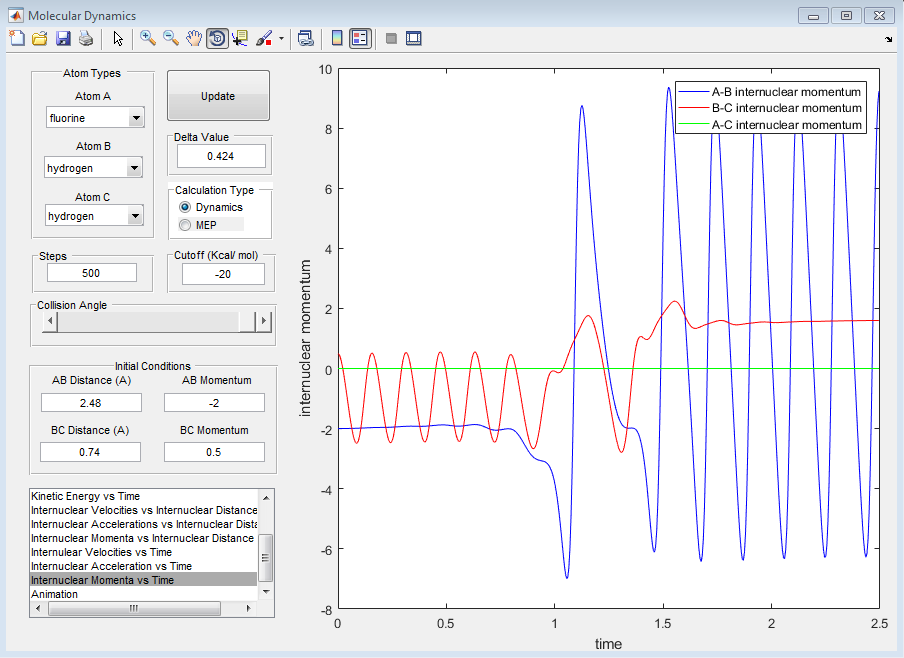Select the MEP calculation type
Image resolution: width=904 pixels, height=658 pixels.
(185, 225)
